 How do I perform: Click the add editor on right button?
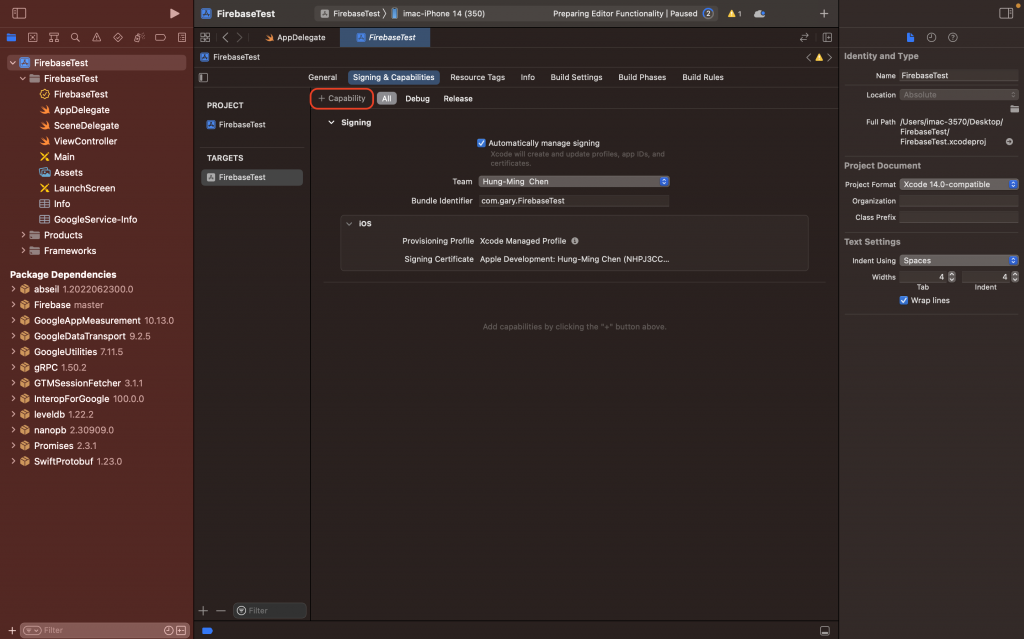[827, 37]
